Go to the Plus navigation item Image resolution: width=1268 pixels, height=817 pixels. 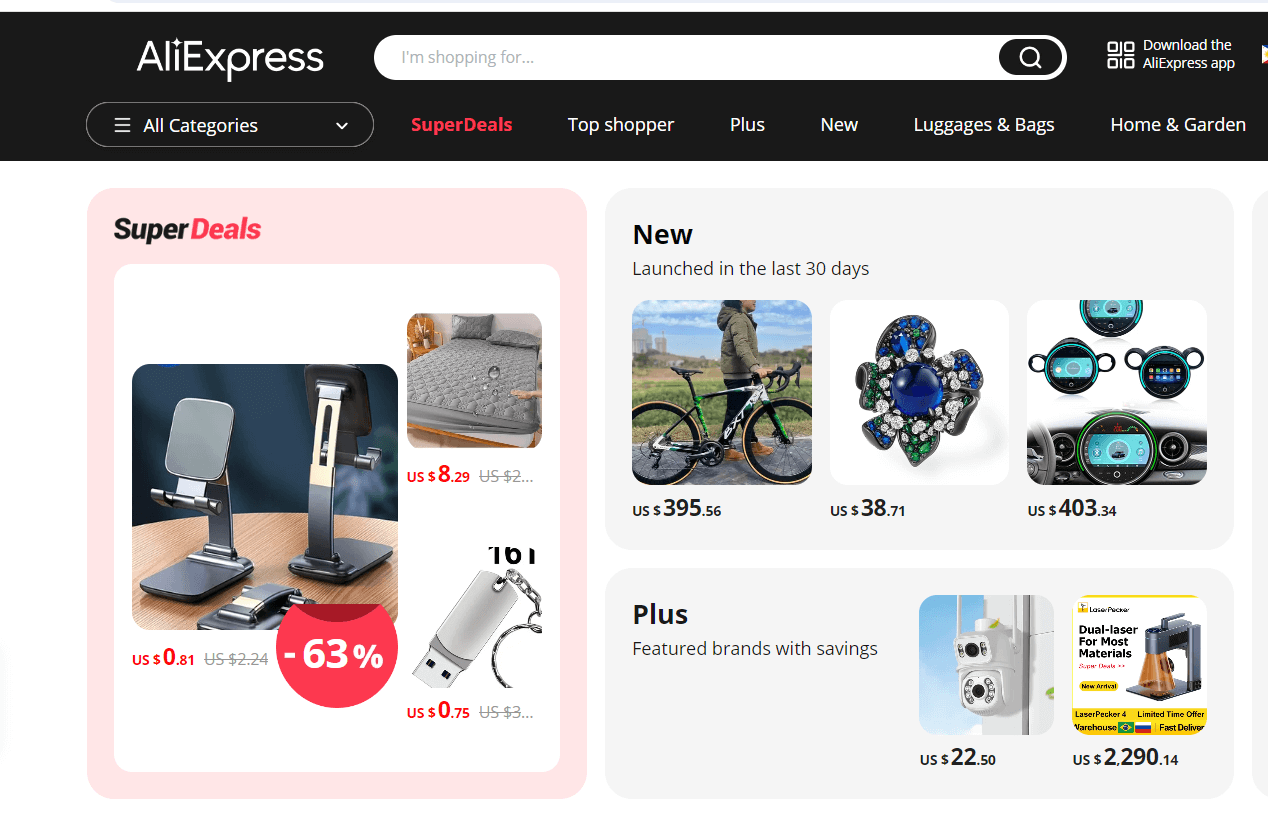pyautogui.click(x=747, y=125)
